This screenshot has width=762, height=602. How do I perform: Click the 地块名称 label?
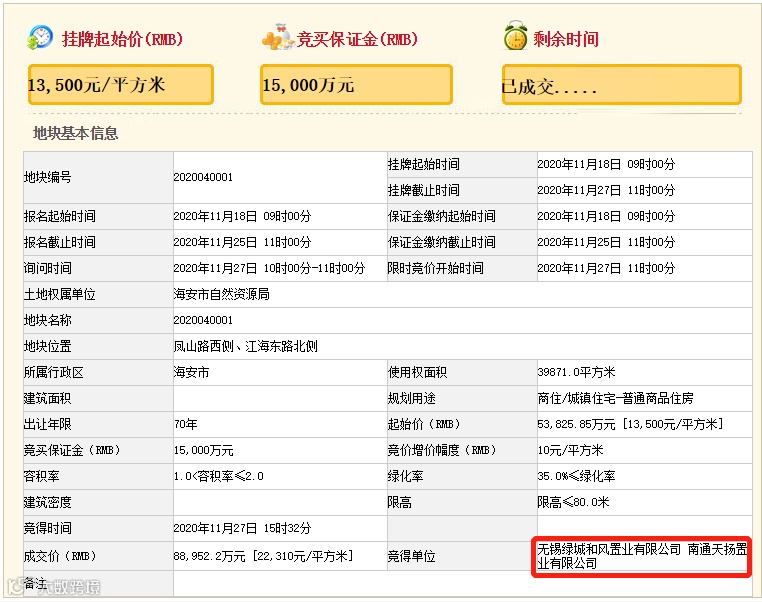point(48,320)
